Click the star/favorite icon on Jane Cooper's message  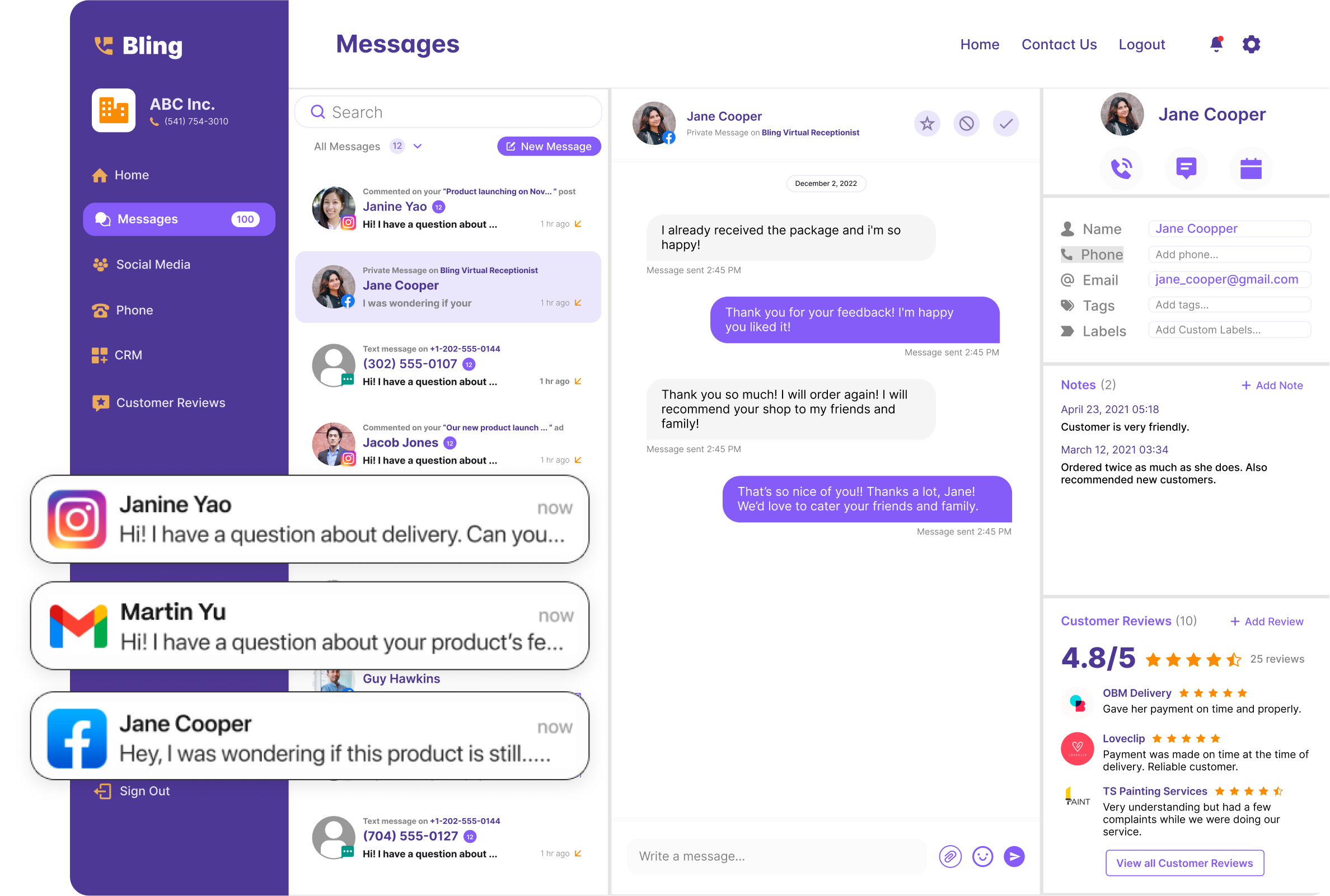click(x=927, y=124)
